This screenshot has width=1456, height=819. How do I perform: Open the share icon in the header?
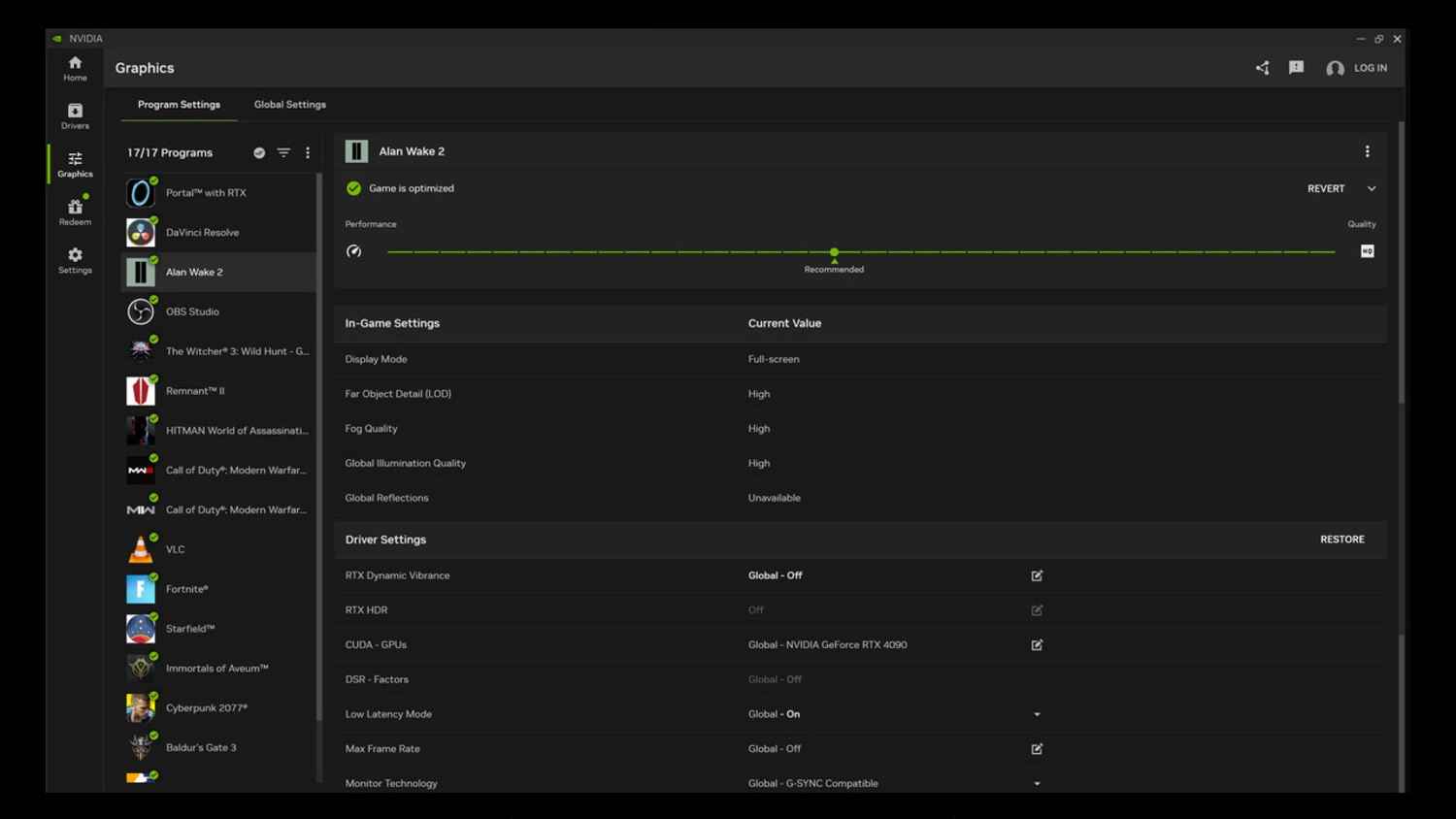1262,68
